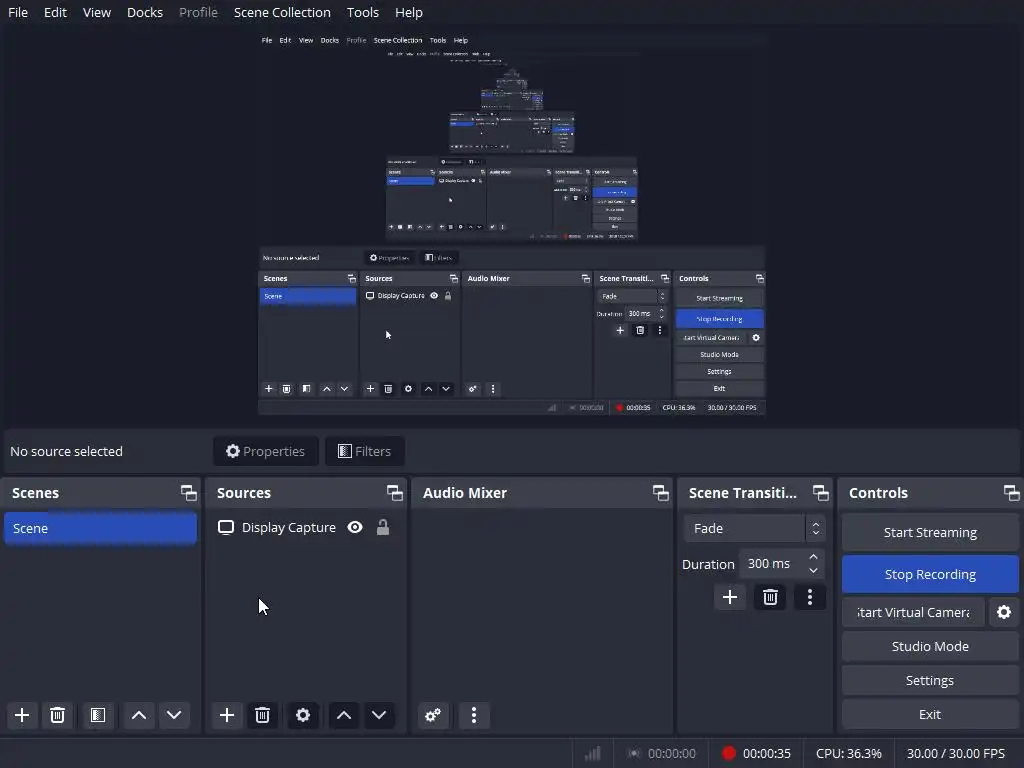Click the 30.00 / 30.00 FPS status text

[955, 754]
